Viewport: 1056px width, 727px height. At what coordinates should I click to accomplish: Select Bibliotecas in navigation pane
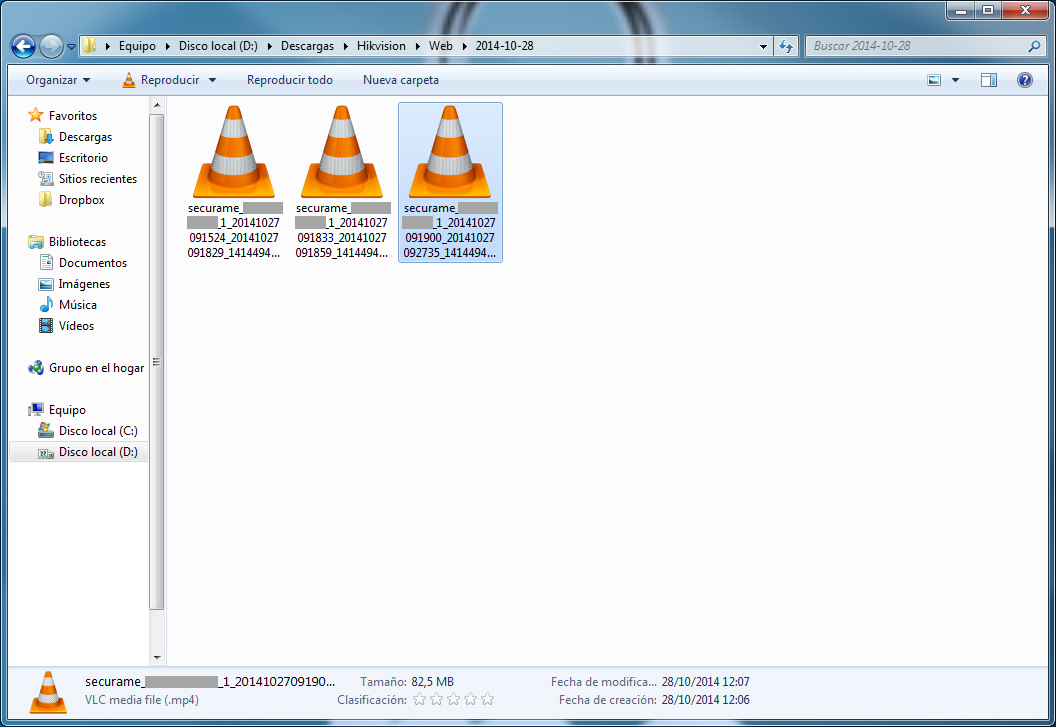(77, 241)
